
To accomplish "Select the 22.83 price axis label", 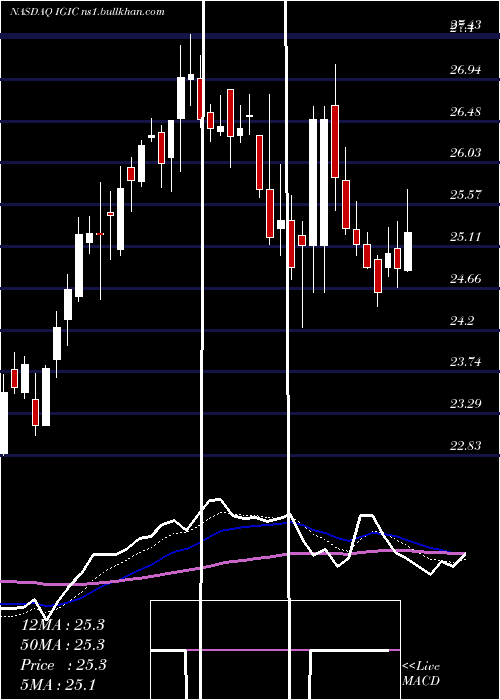I will click(466, 446).
